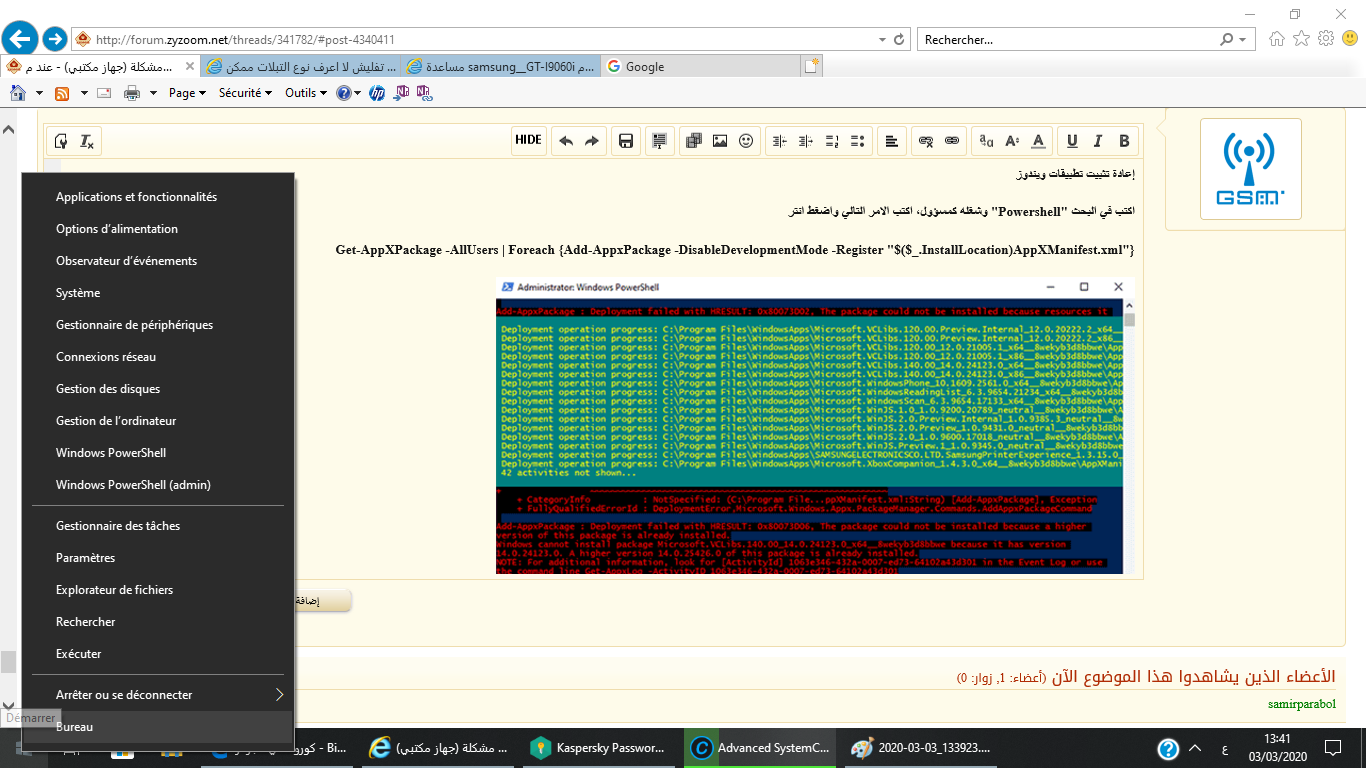
Task: Select Windows PowerShell (admin) menu item
Action: 158,485
